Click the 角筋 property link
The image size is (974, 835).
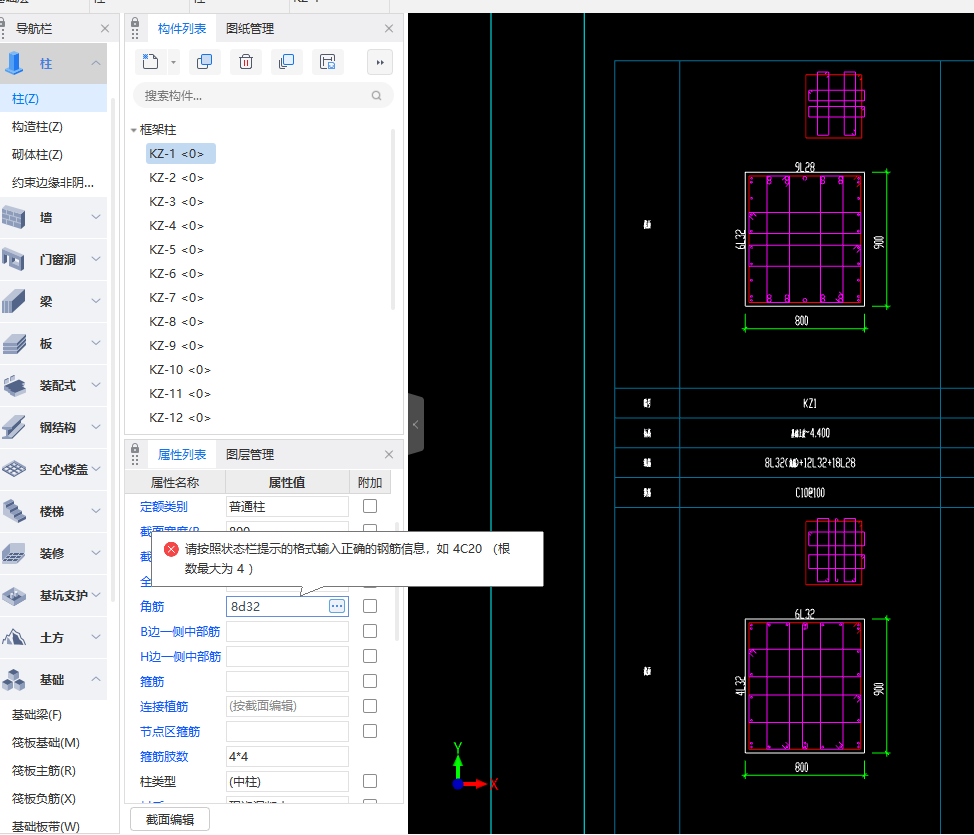click(152, 606)
